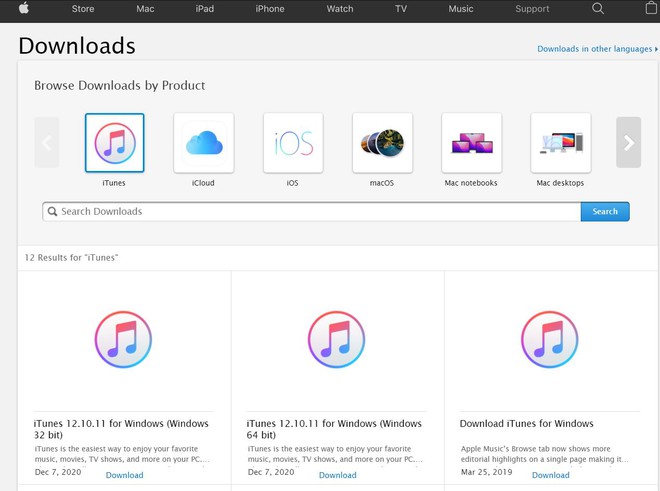Open Downloads in other languages link

(597, 49)
